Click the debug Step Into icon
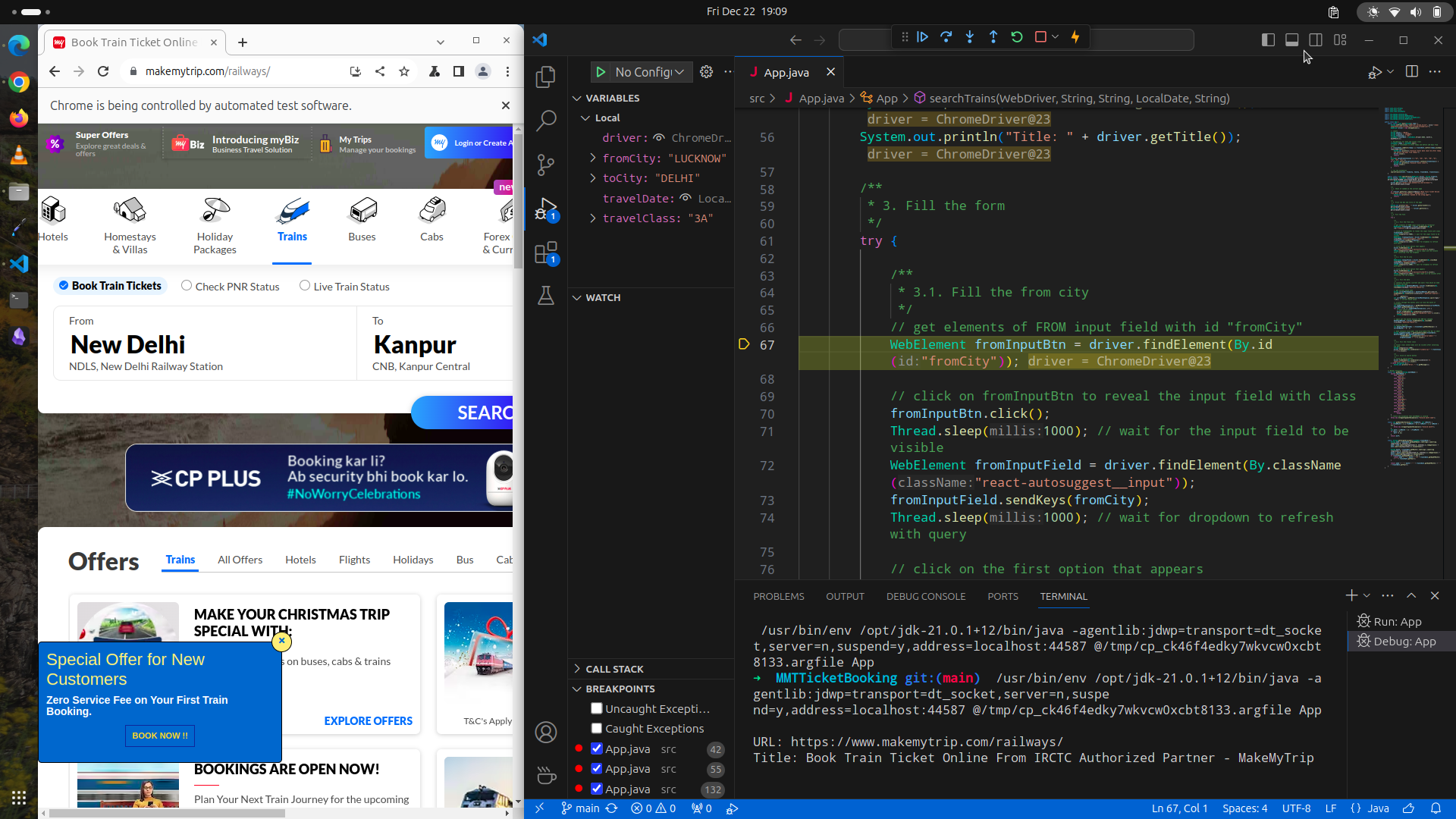 pyautogui.click(x=969, y=37)
